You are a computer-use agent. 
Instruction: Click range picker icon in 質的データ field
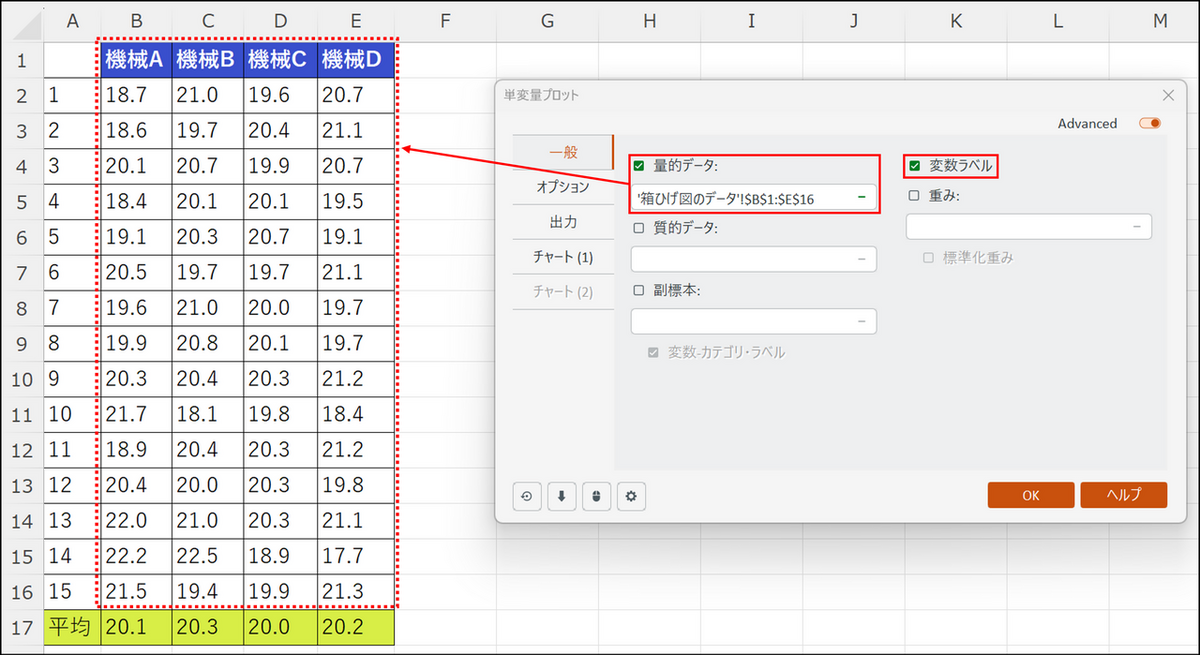coord(861,259)
